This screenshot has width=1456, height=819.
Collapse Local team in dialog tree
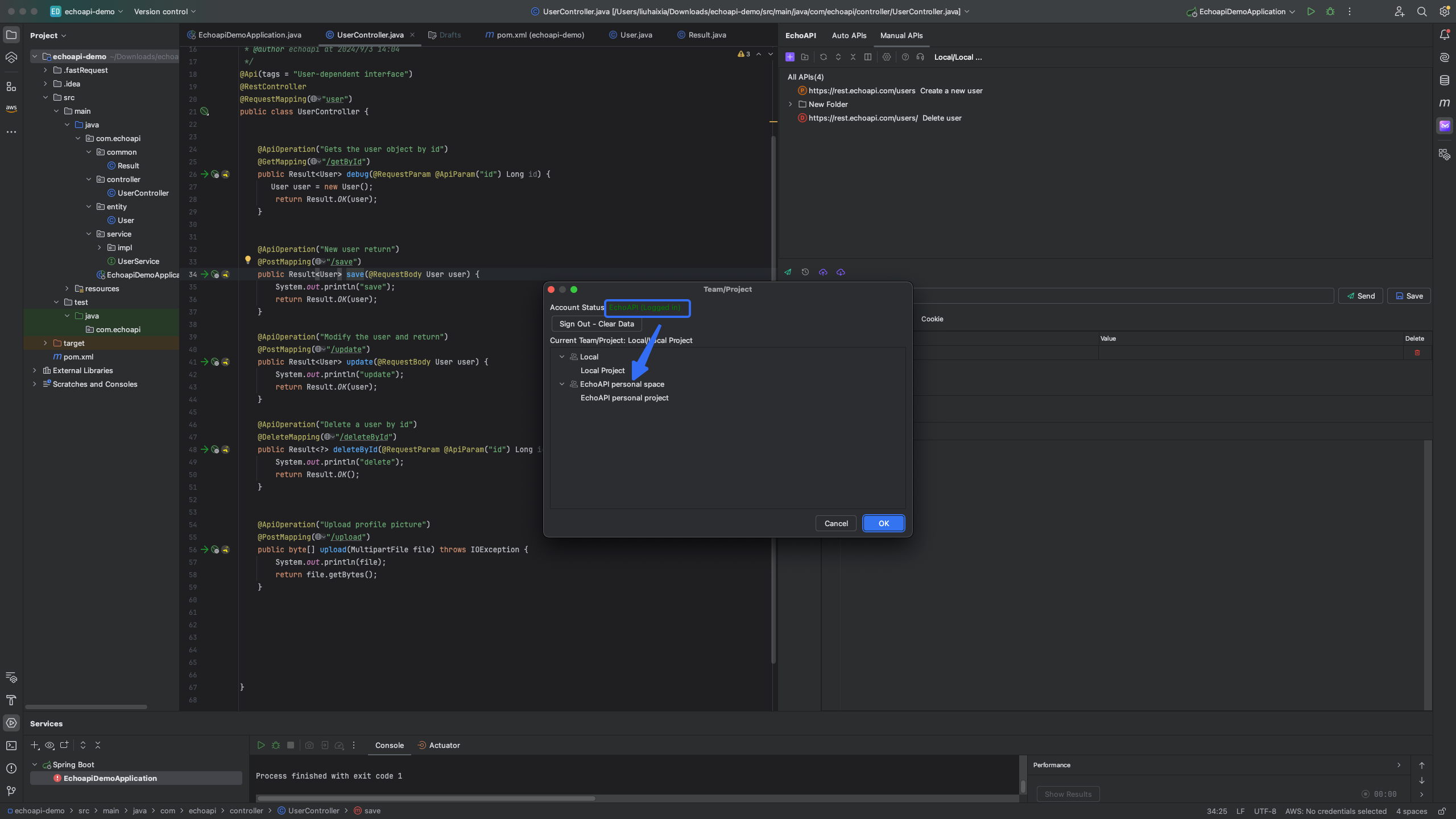pyautogui.click(x=562, y=357)
